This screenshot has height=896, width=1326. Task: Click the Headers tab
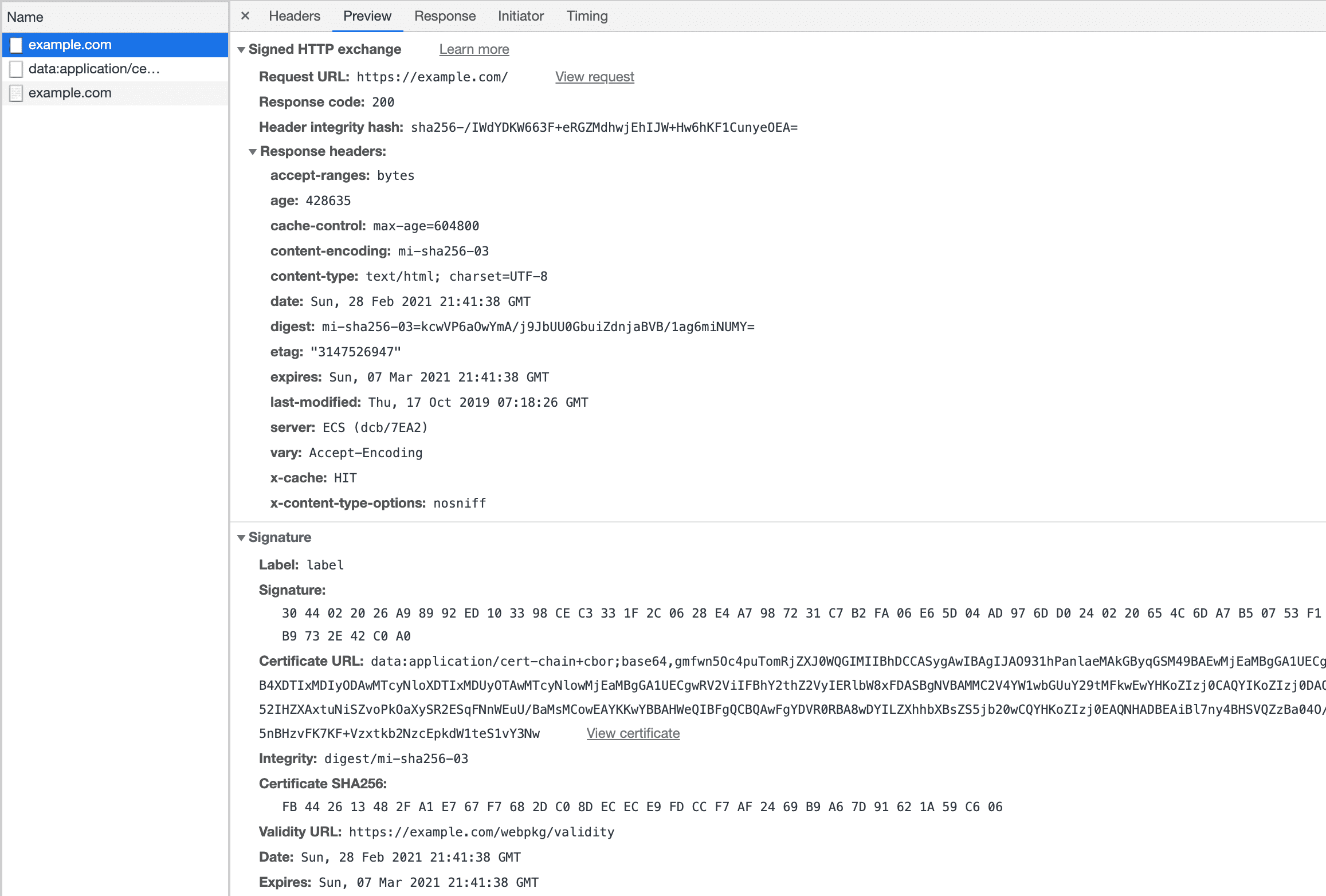[x=294, y=15]
